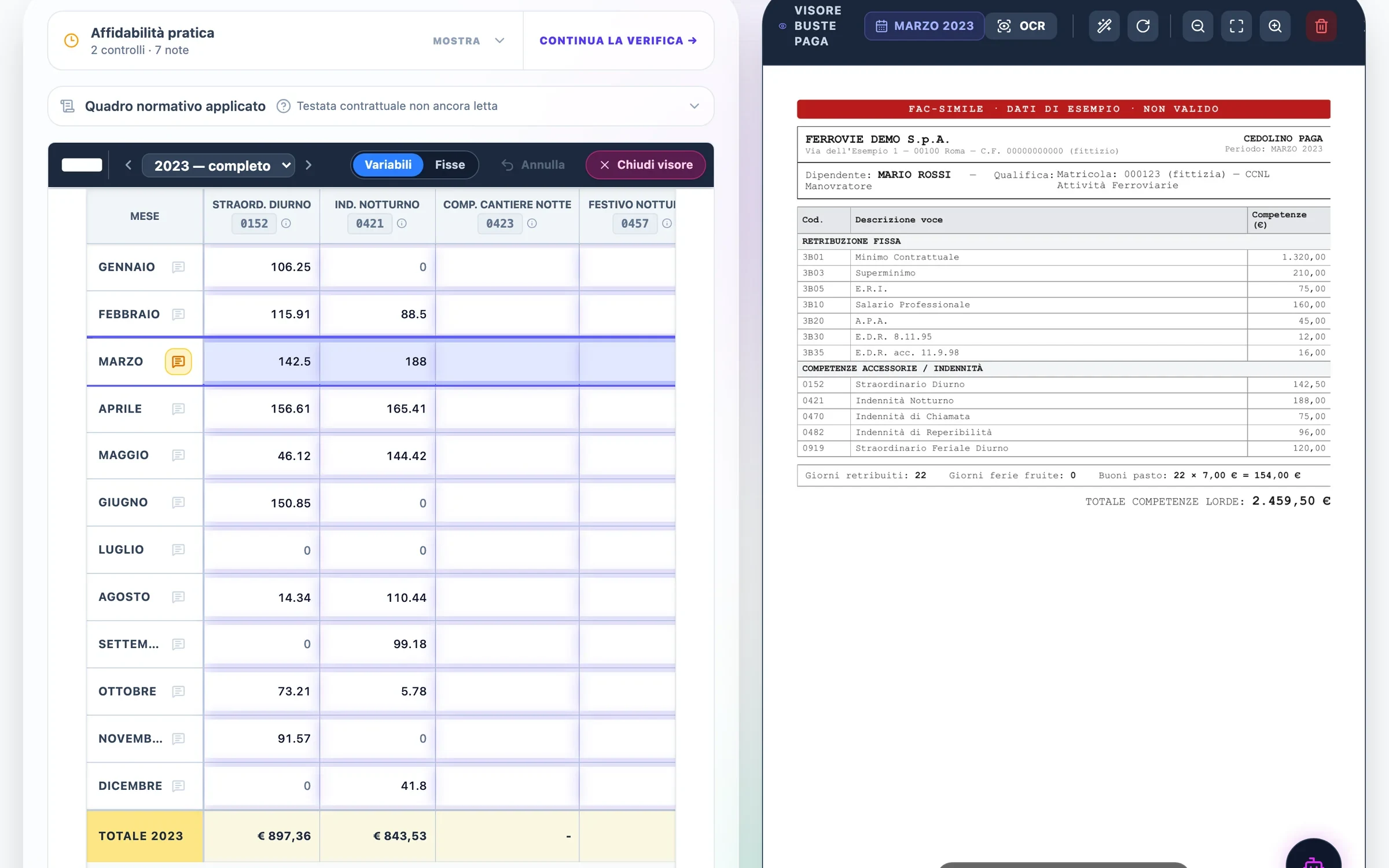The image size is (1389, 868).
Task: Open the magic wand tool in viewer
Action: click(x=1104, y=26)
